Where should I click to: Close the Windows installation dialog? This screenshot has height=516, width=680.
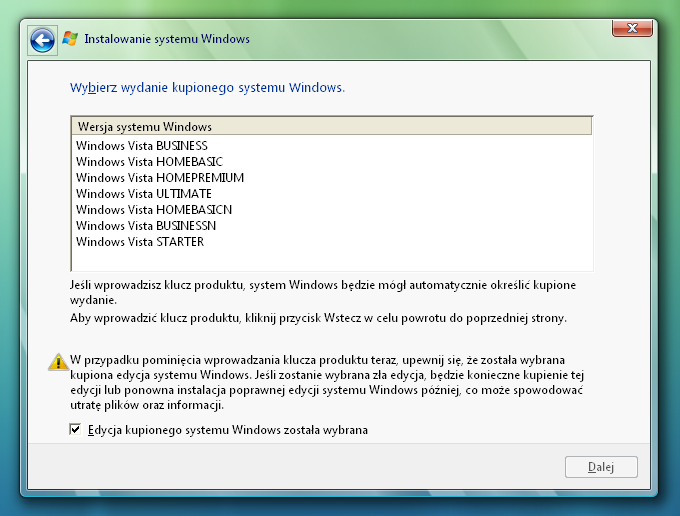click(x=632, y=28)
